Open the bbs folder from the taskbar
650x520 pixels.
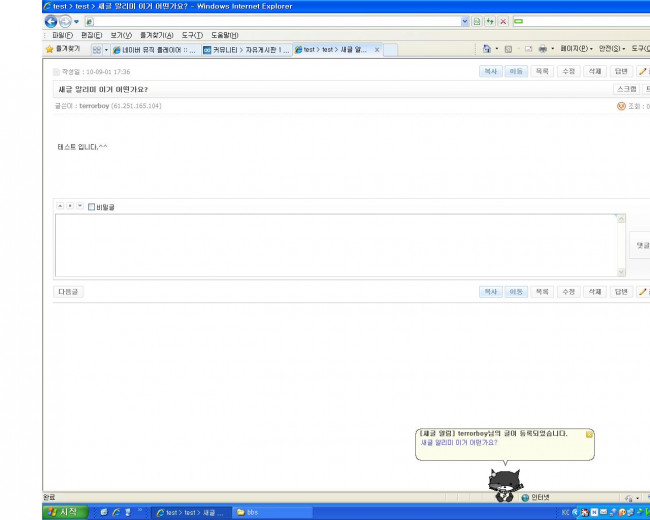pyautogui.click(x=272, y=513)
